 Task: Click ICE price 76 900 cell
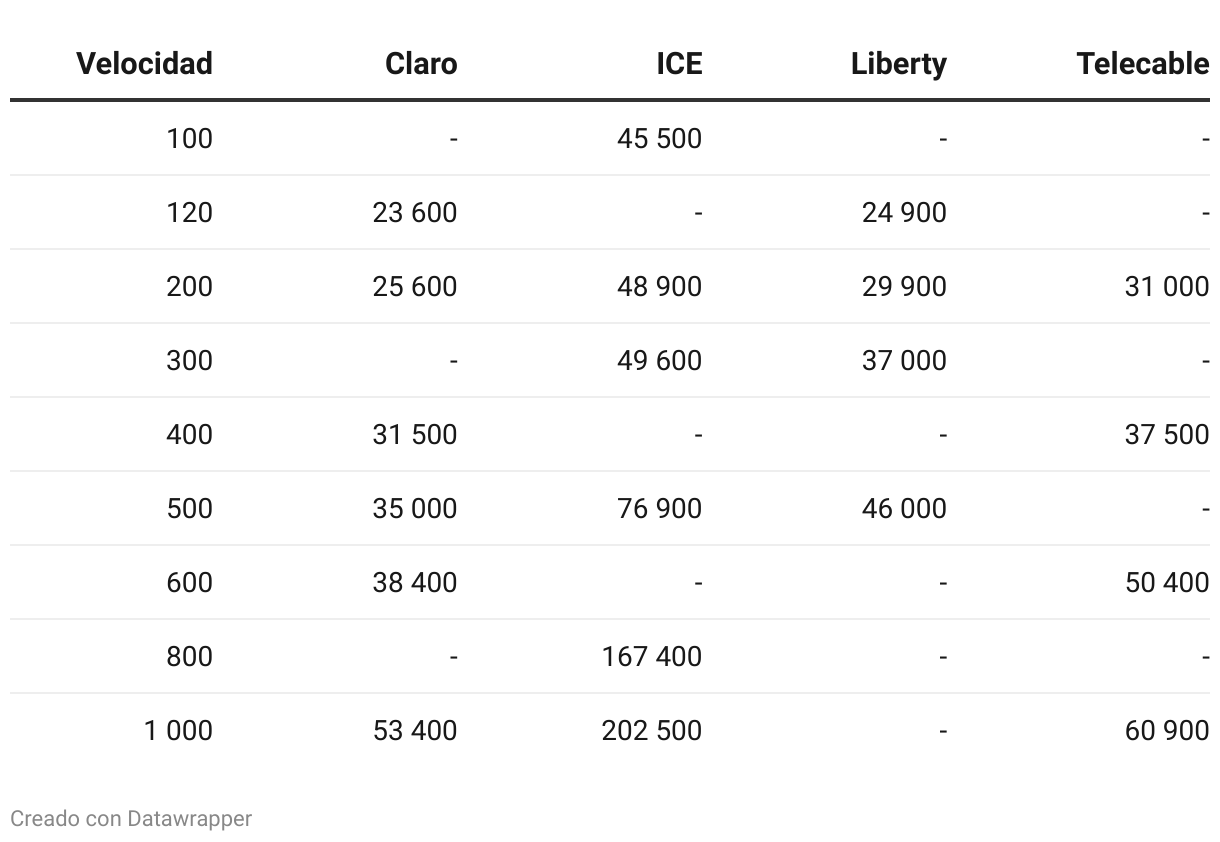pos(659,509)
